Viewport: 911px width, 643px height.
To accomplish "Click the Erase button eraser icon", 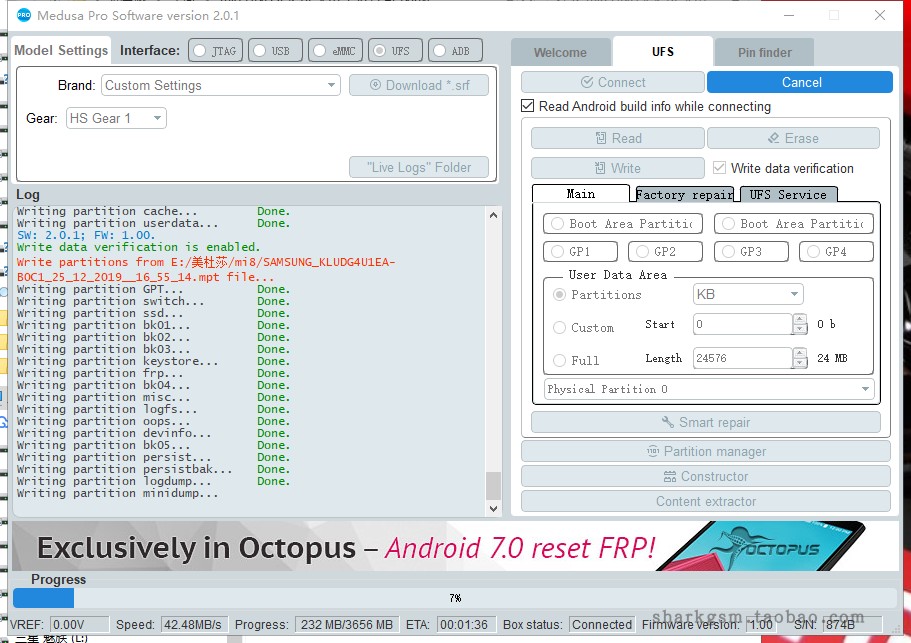I will (x=773, y=138).
